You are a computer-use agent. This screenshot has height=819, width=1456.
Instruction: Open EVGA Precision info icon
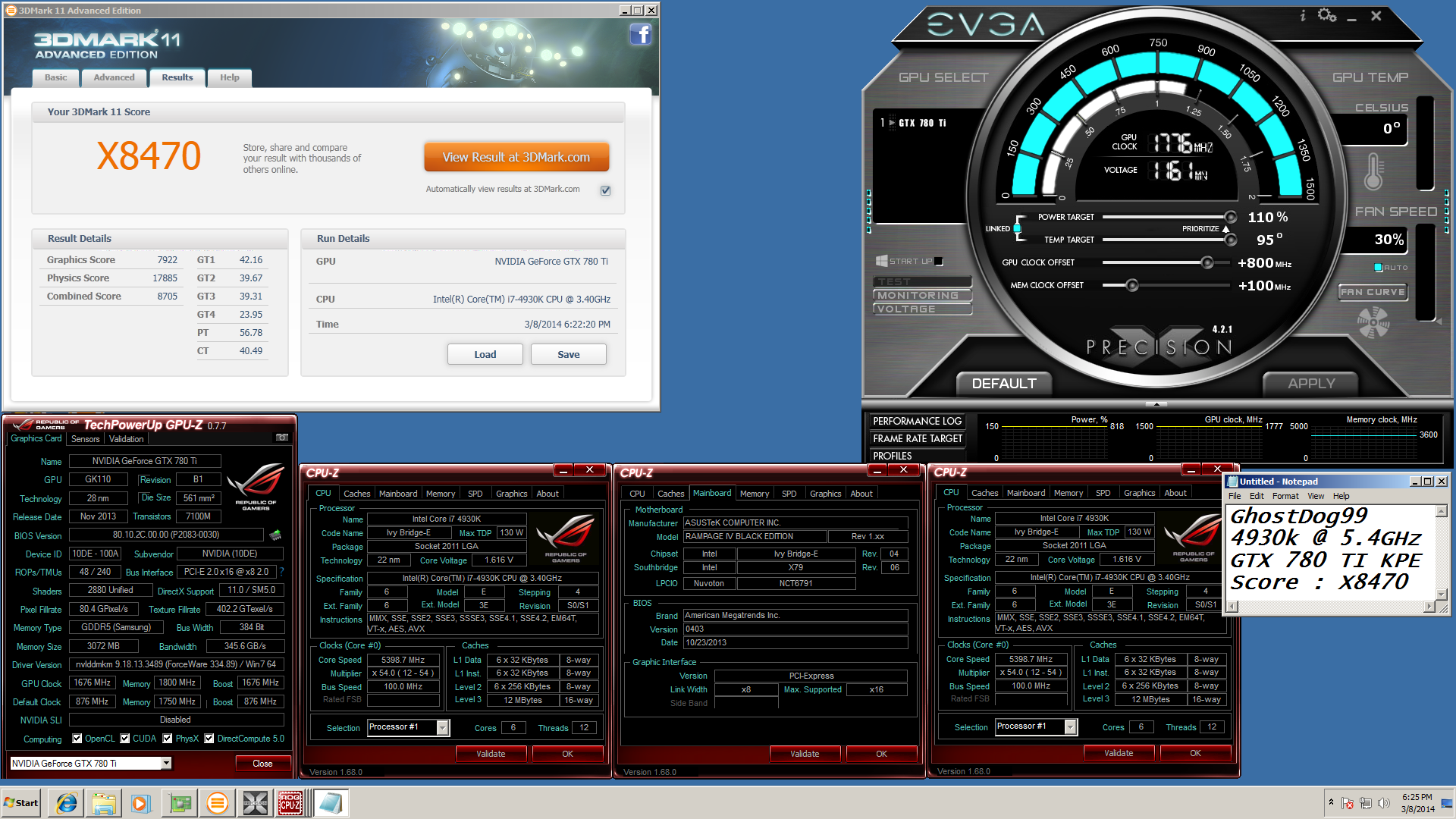click(x=1303, y=15)
